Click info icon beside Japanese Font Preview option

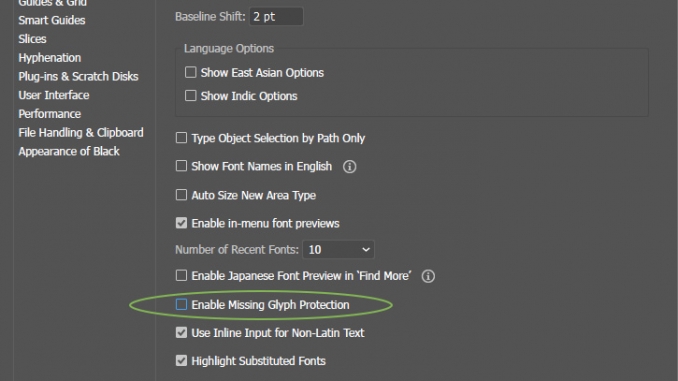tap(428, 276)
